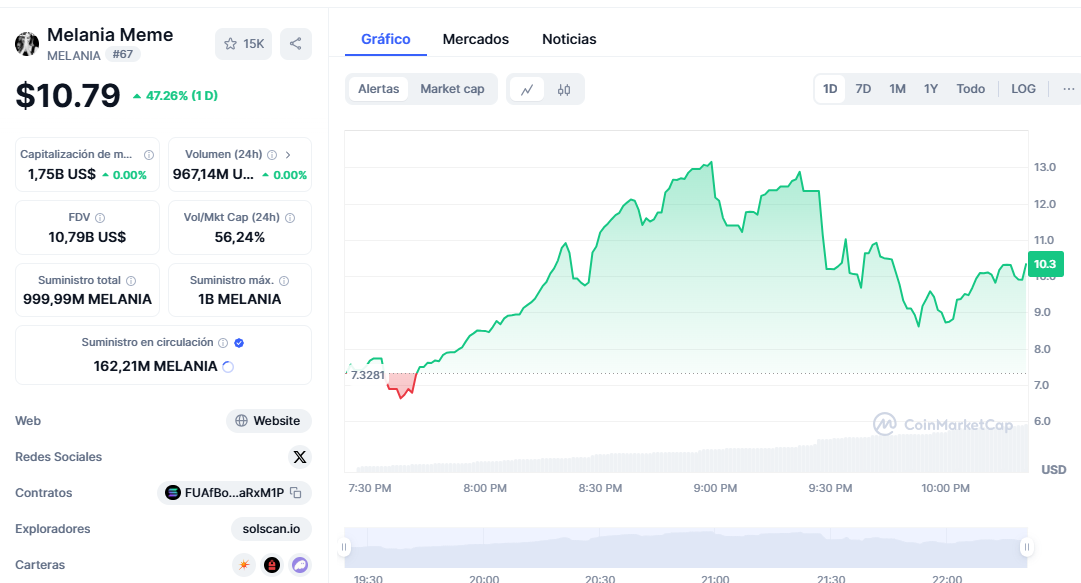Open the solscan.io explorer link
The height and width of the screenshot is (583, 1081).
271,529
